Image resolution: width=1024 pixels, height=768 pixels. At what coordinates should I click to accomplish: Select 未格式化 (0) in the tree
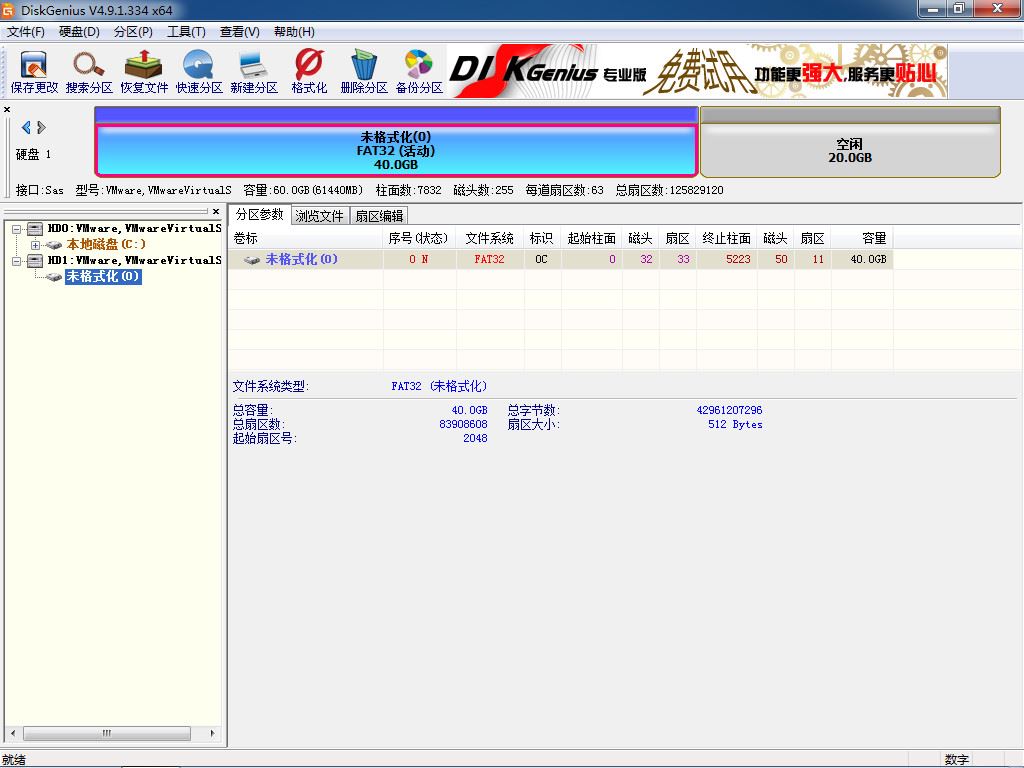click(x=103, y=276)
